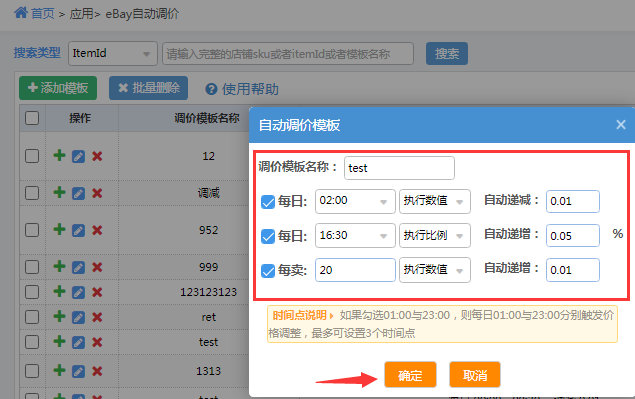The image size is (635, 399).
Task: Tick the checkbox for row 12
Action: click(x=32, y=156)
